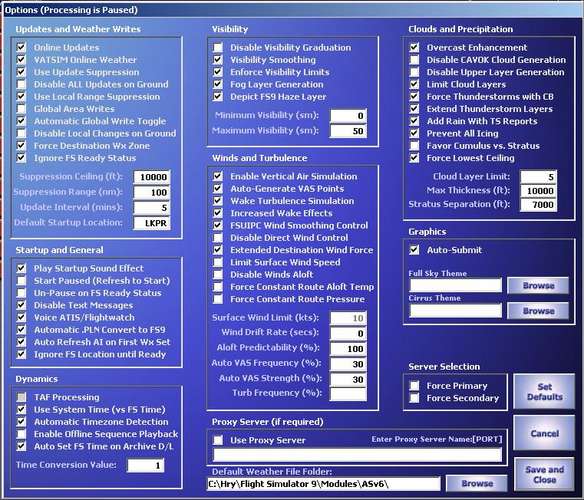Edit the Suppression Ceiling field
This screenshot has height=500, width=584.
152,177
